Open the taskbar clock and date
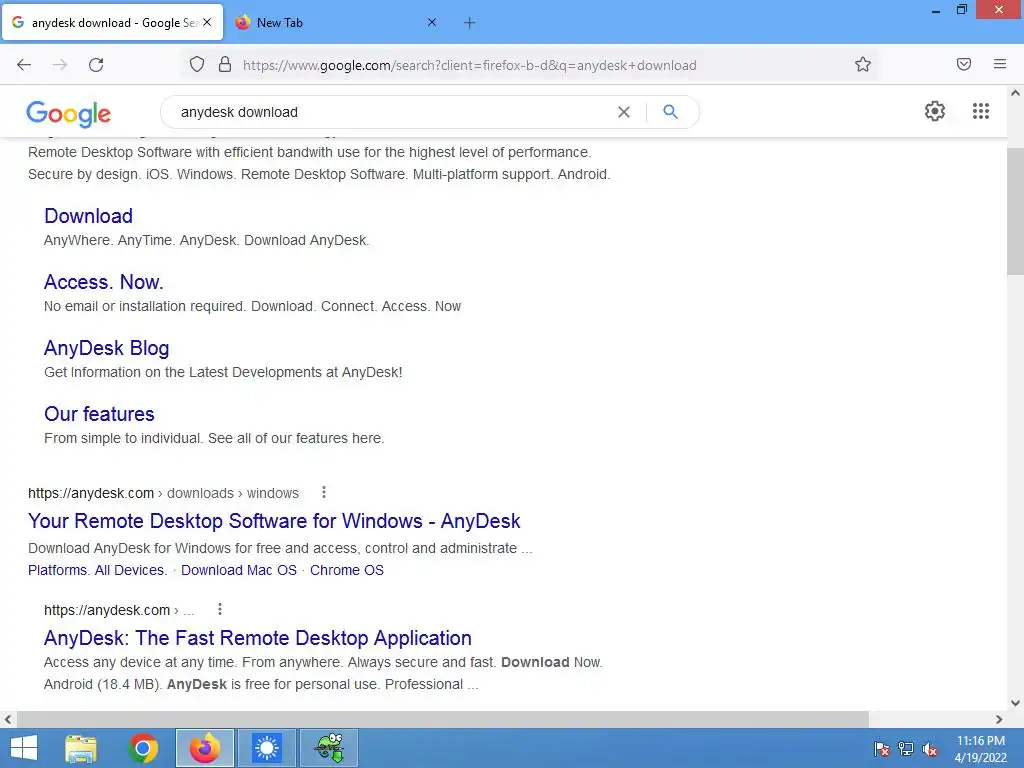 click(x=980, y=749)
